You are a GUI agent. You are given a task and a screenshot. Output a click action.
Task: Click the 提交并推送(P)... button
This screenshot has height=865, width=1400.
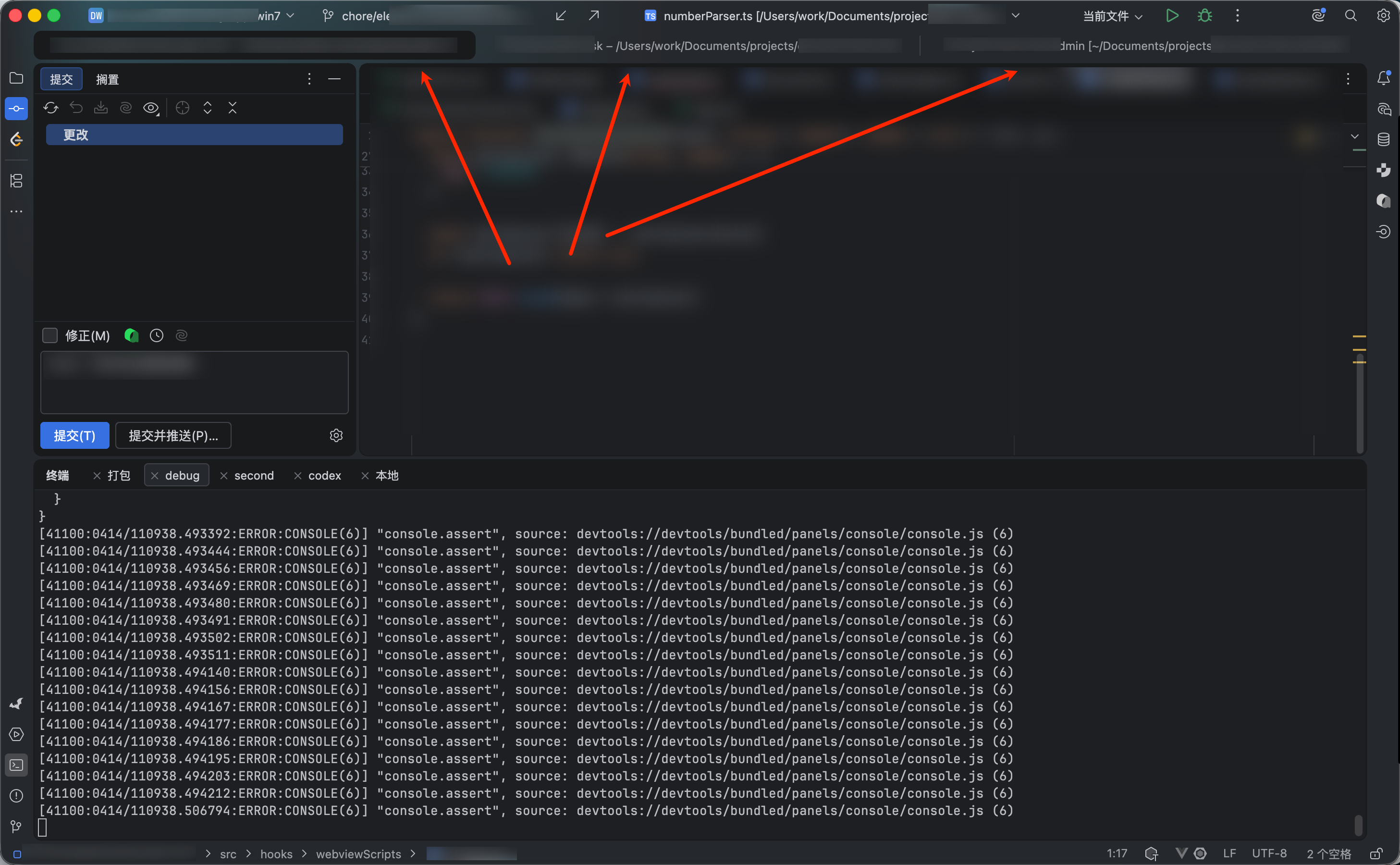[x=173, y=436]
